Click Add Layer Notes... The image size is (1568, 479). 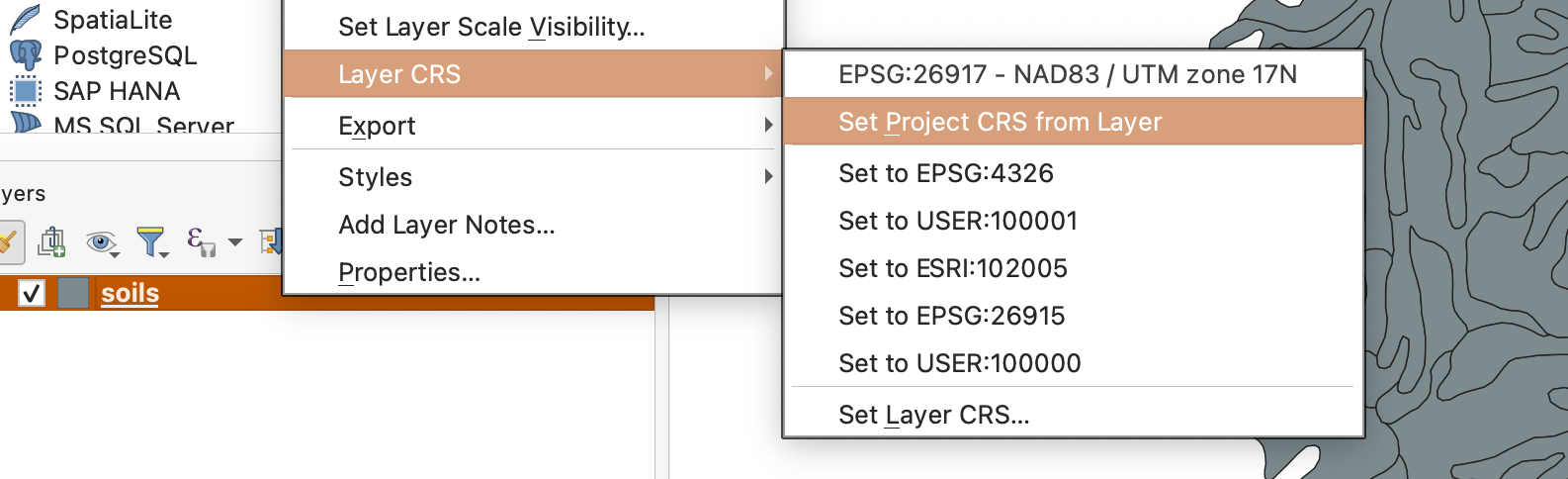click(446, 225)
